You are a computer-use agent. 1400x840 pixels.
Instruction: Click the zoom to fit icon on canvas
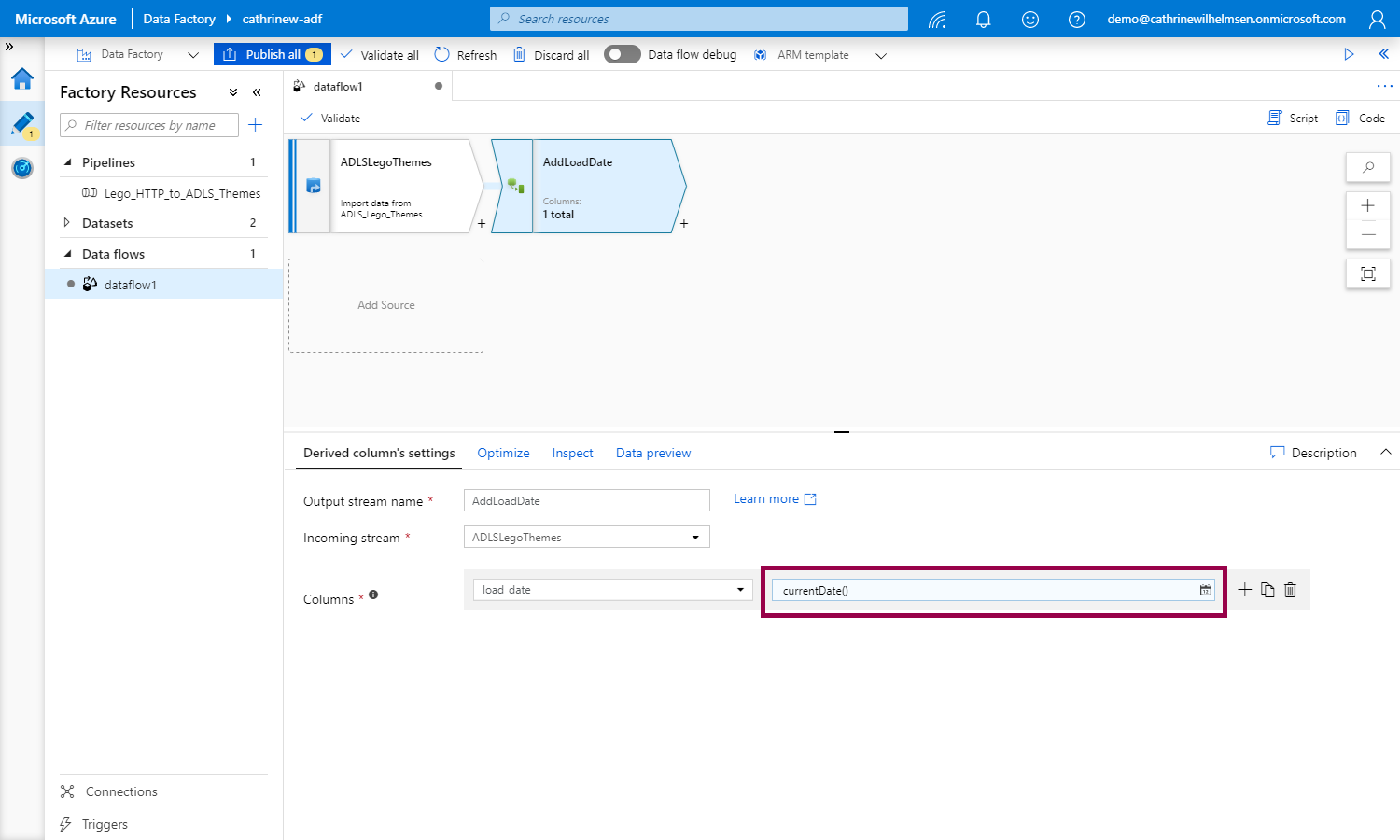tap(1367, 273)
